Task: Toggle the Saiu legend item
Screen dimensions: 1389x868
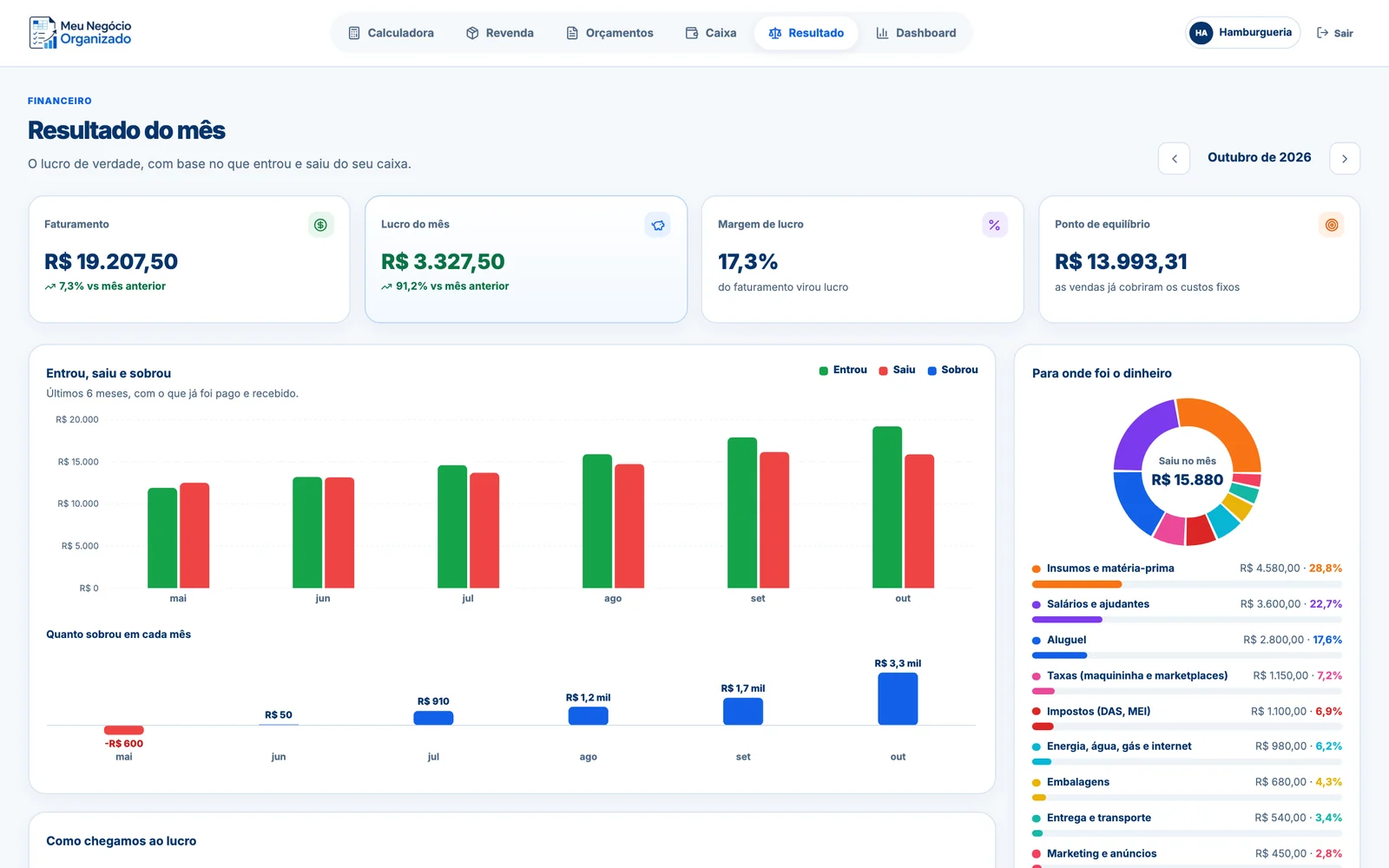Action: 897,371
